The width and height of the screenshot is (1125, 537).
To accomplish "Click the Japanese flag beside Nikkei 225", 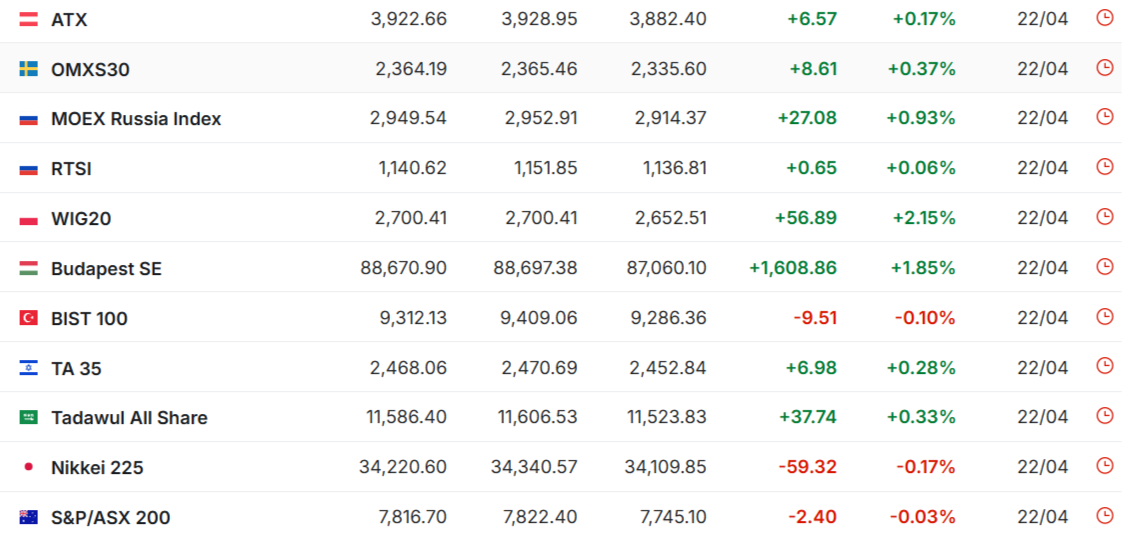I will (28, 467).
